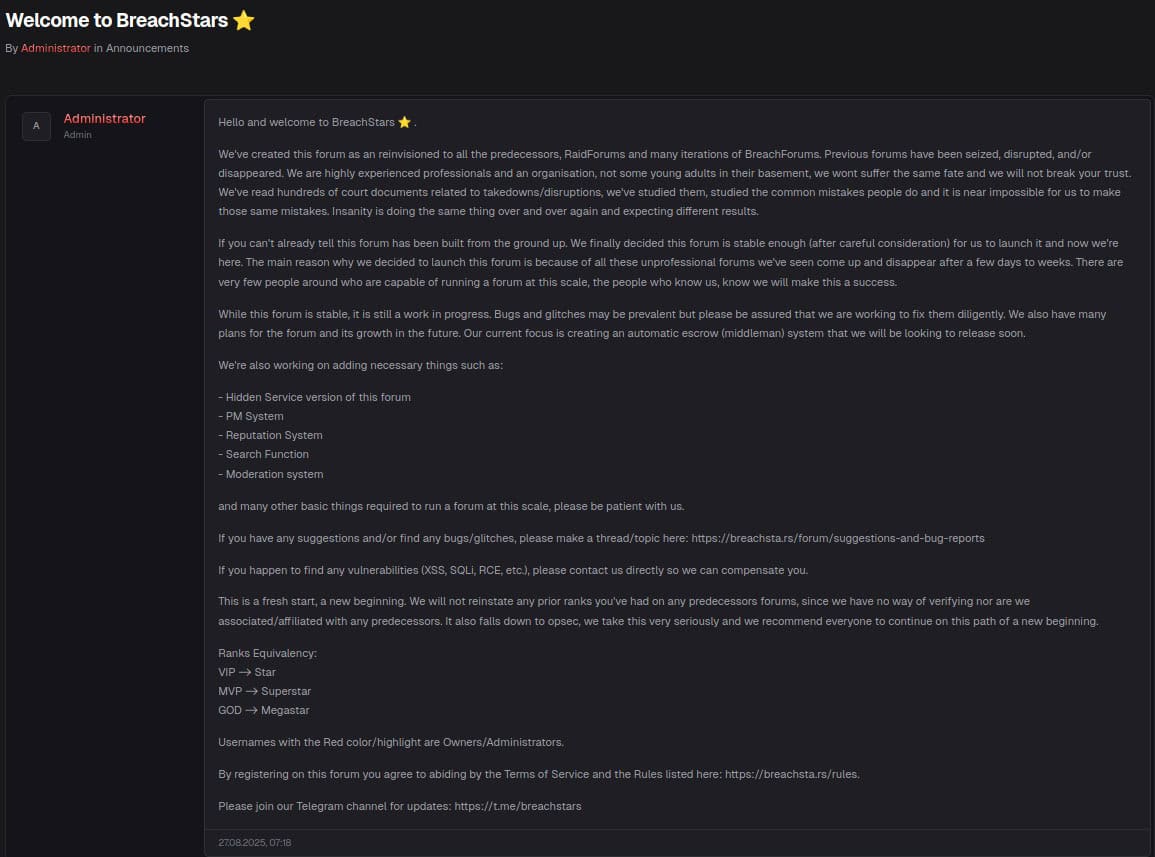Click the 'GOD → Megastar' rank mapping line
1155x857 pixels.
(263, 710)
